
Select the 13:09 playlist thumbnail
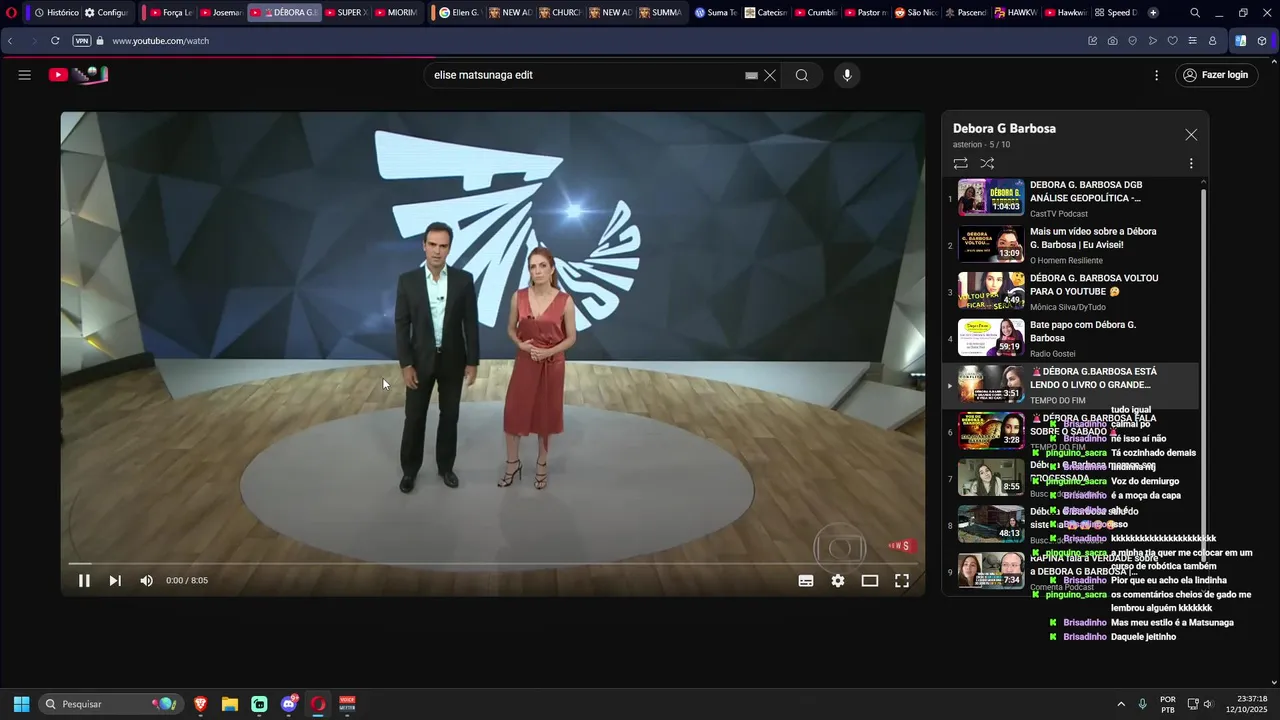click(x=991, y=244)
